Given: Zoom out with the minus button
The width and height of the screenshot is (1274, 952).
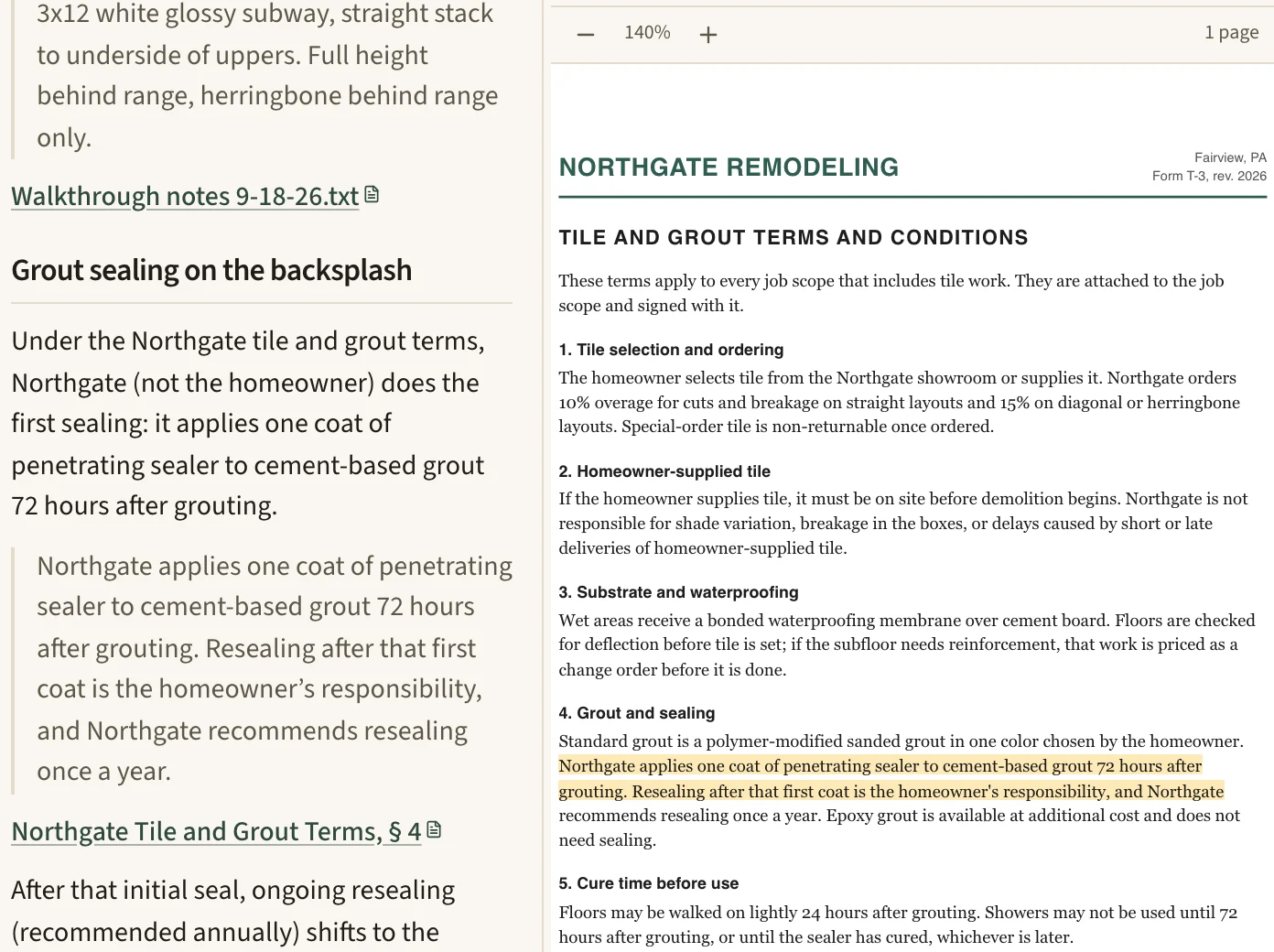Looking at the screenshot, I should click(x=586, y=34).
